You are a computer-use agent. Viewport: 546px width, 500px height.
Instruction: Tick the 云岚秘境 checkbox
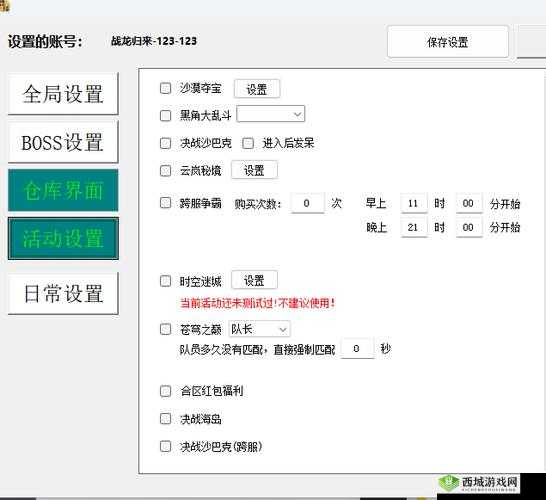(x=165, y=171)
